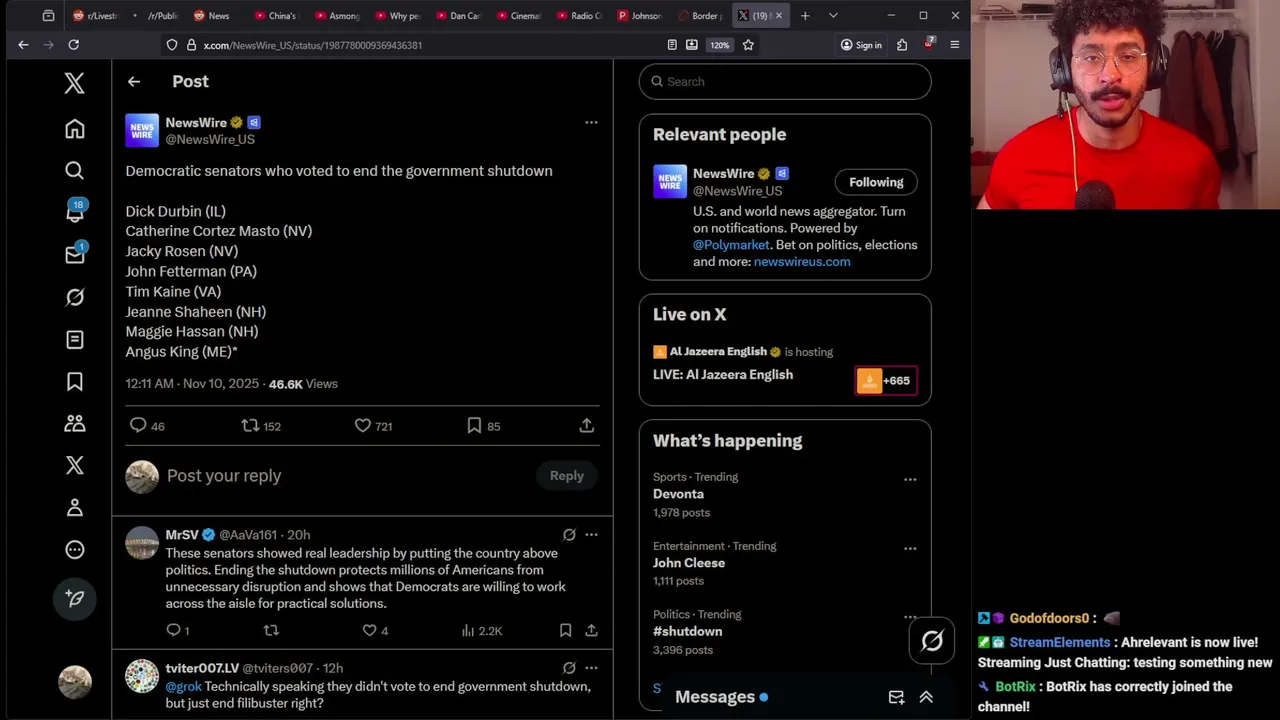Viewport: 1280px width, 720px height.
Task: Open John Cleese trending options menu
Action: [x=910, y=549]
